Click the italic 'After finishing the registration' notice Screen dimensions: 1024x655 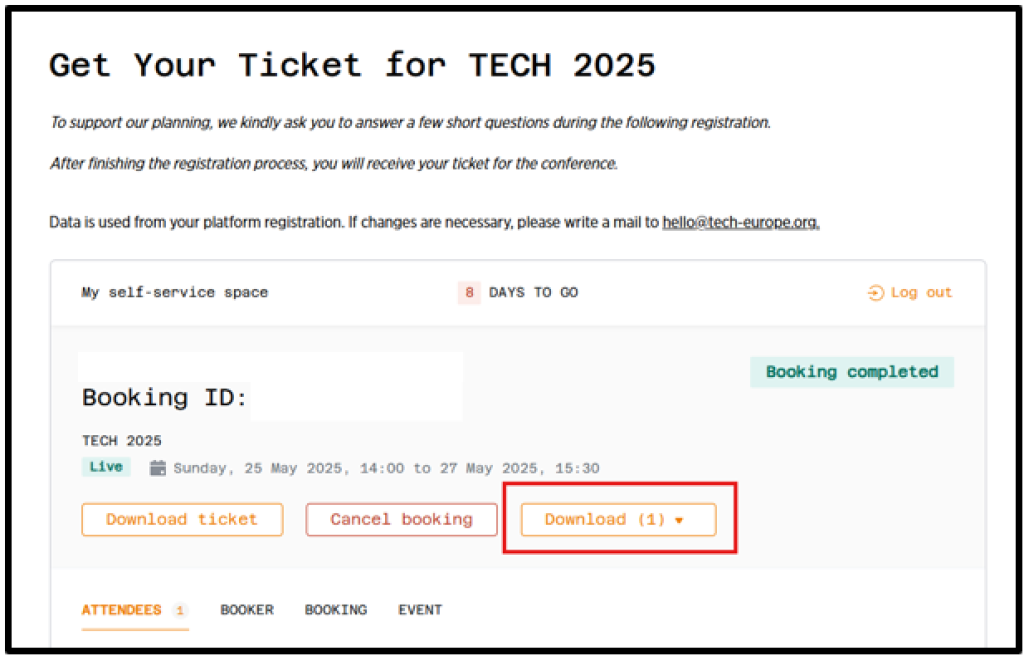334,164
